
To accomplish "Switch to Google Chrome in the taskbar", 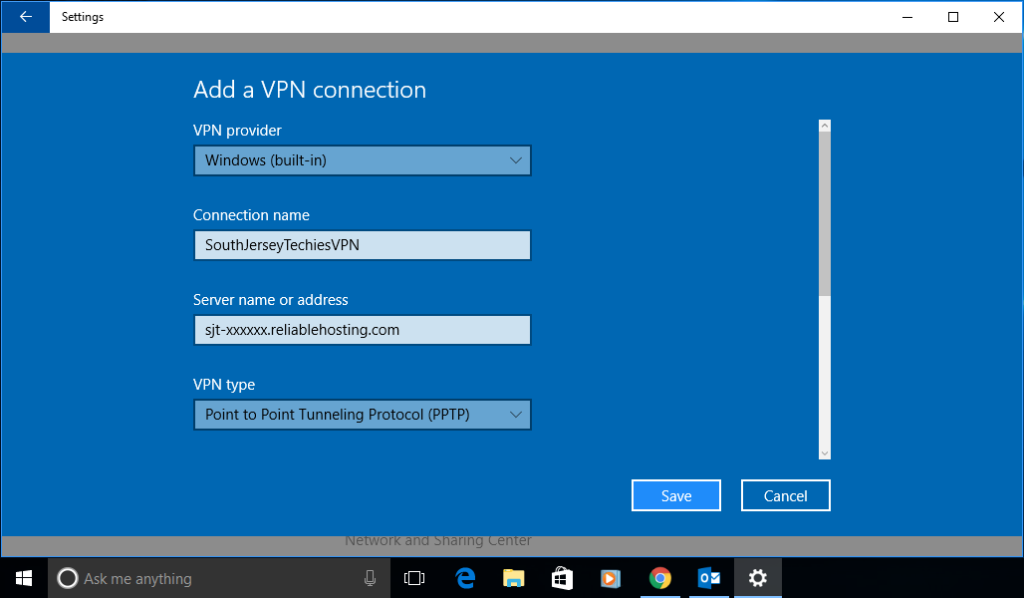I will pyautogui.click(x=660, y=578).
